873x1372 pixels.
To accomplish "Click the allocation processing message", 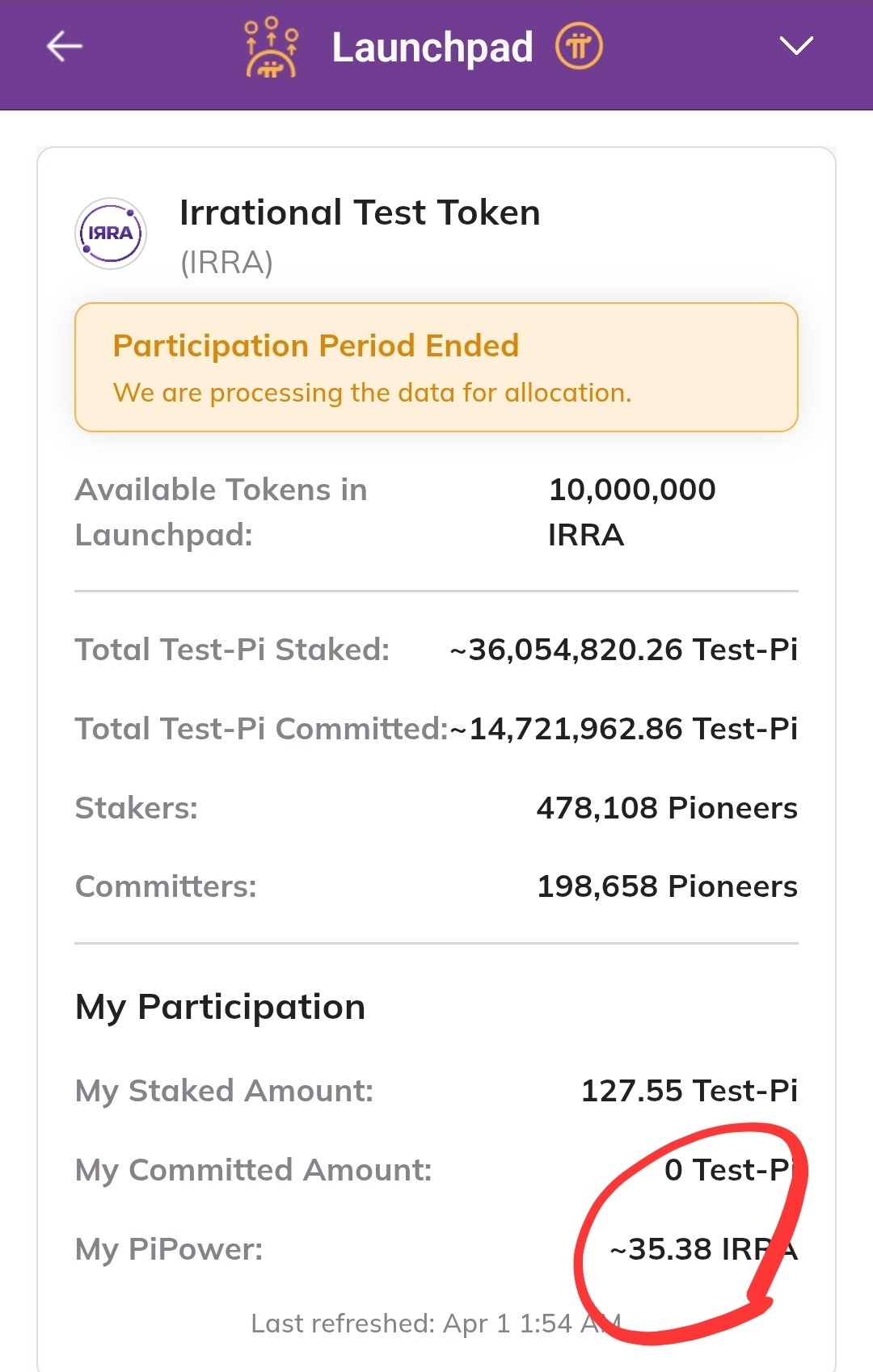I will [x=372, y=393].
